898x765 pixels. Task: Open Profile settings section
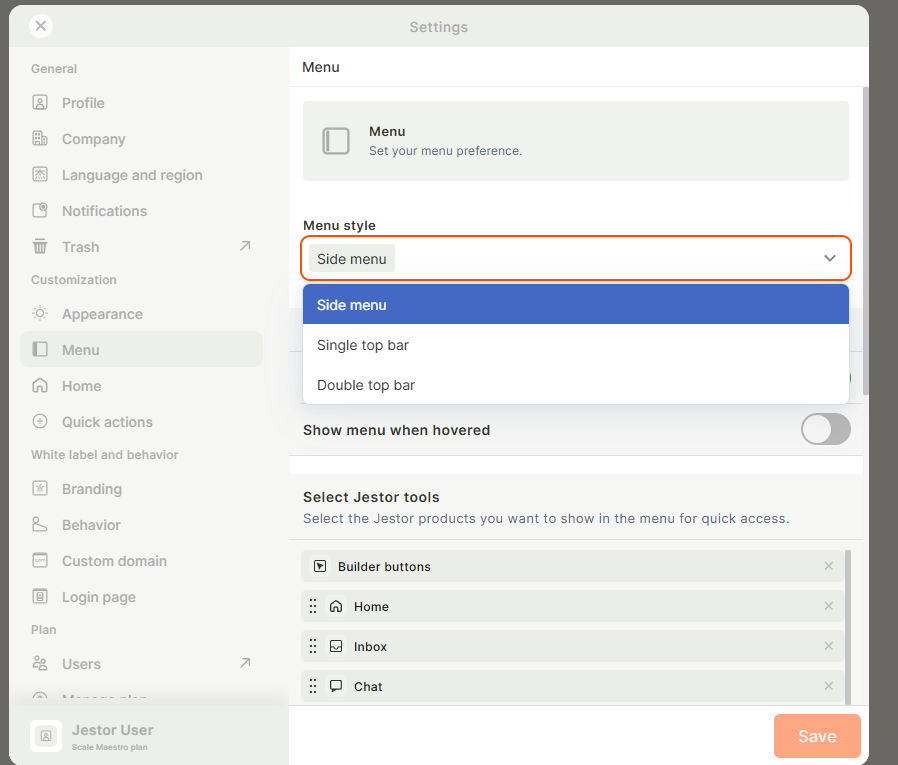click(x=141, y=102)
